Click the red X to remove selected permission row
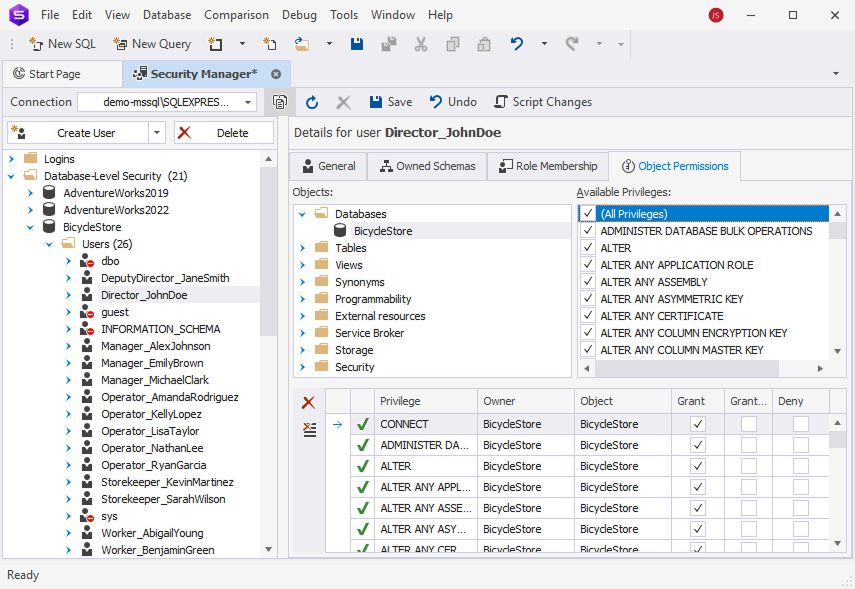Viewport: 855px width, 589px height. point(309,404)
